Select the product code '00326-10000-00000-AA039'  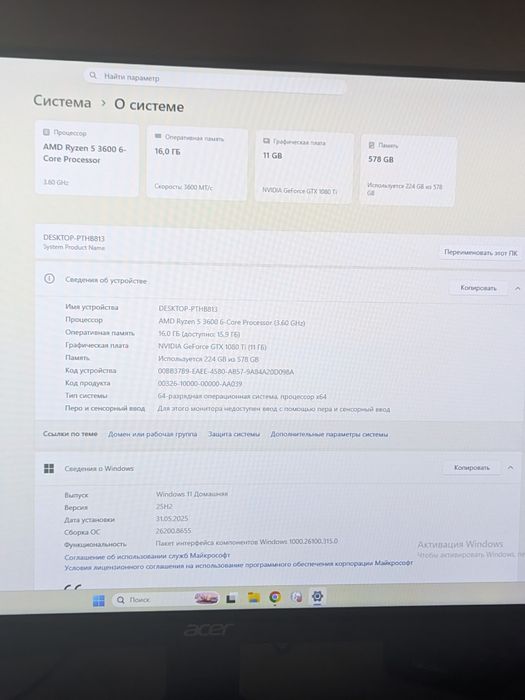pos(200,383)
